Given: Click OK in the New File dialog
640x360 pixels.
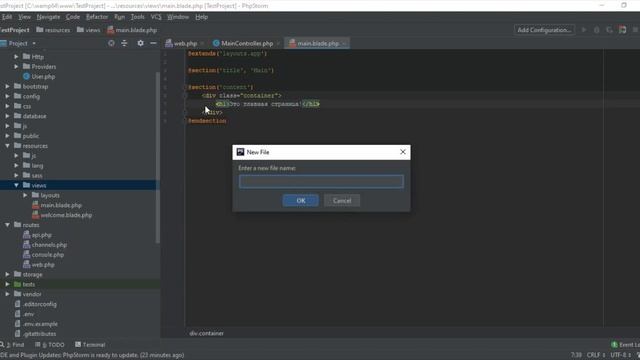Looking at the screenshot, I should tap(301, 200).
